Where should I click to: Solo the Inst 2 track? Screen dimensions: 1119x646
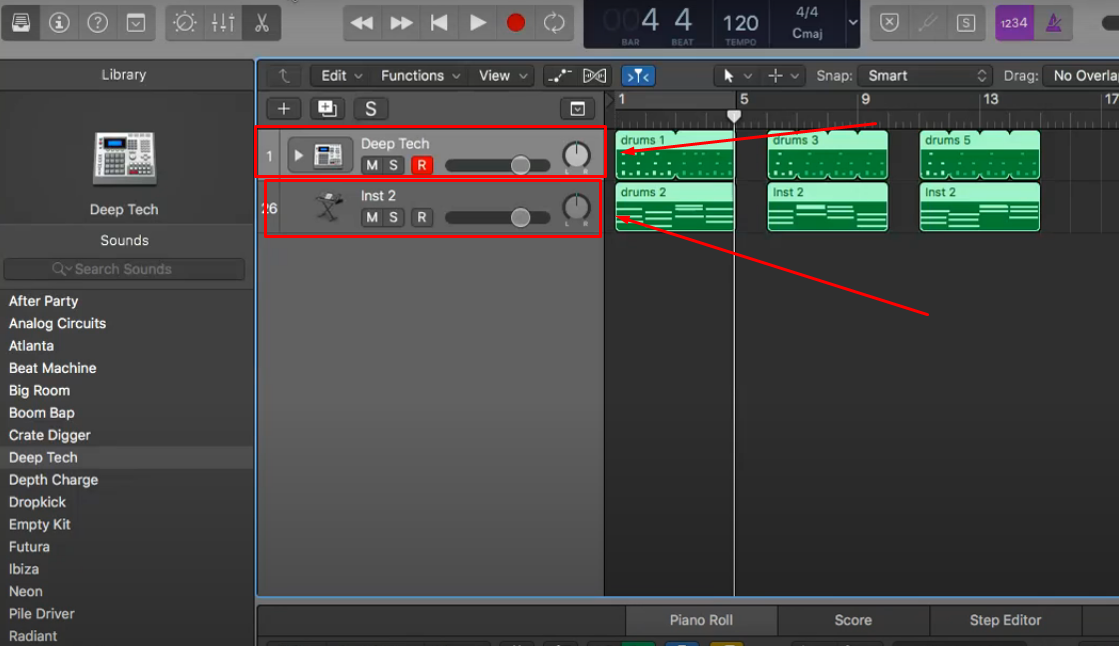coord(394,217)
